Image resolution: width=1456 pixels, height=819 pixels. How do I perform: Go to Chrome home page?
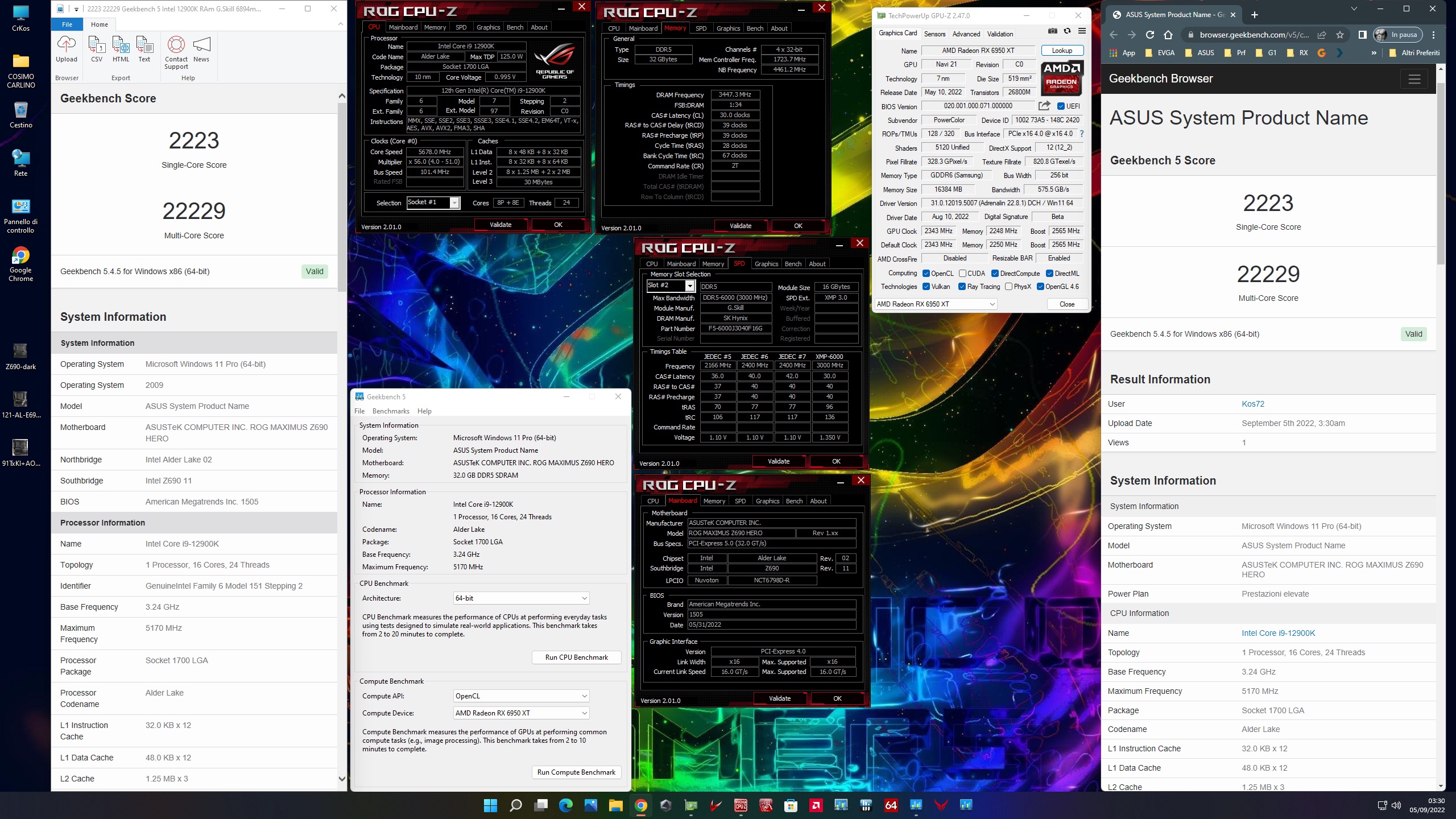point(1168,35)
